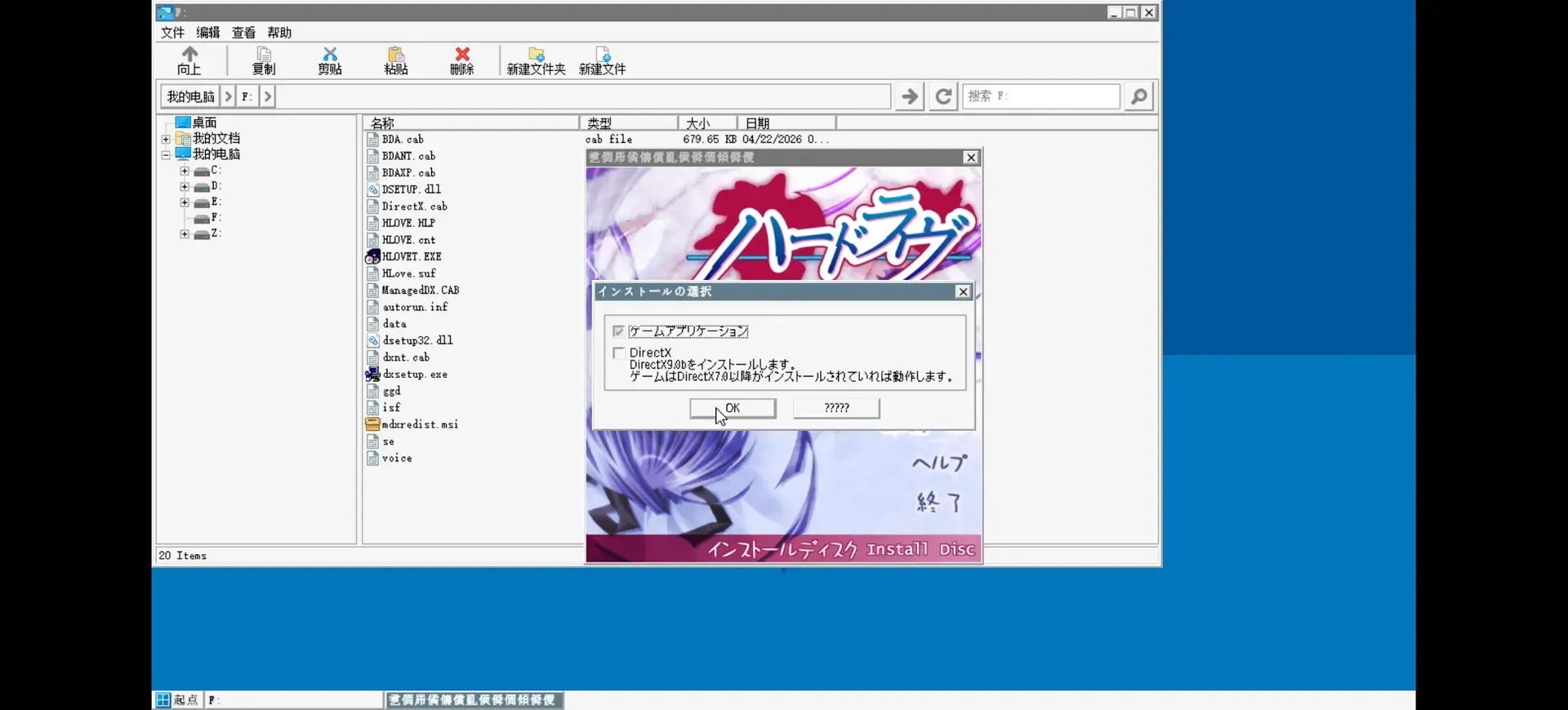Select drive C: icon in tree

202,171
